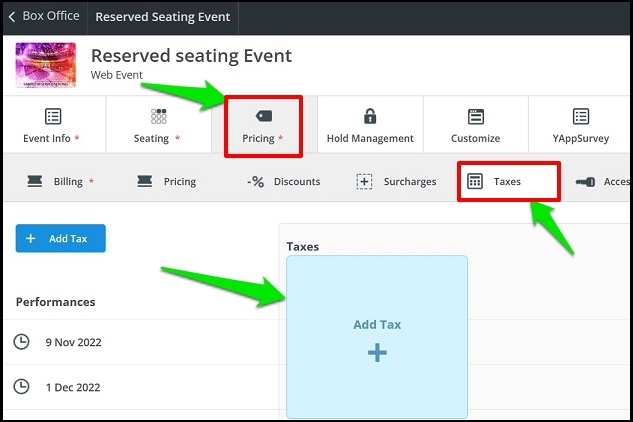Click the plus icon in the Add Tax card
The image size is (633, 422).
377,353
